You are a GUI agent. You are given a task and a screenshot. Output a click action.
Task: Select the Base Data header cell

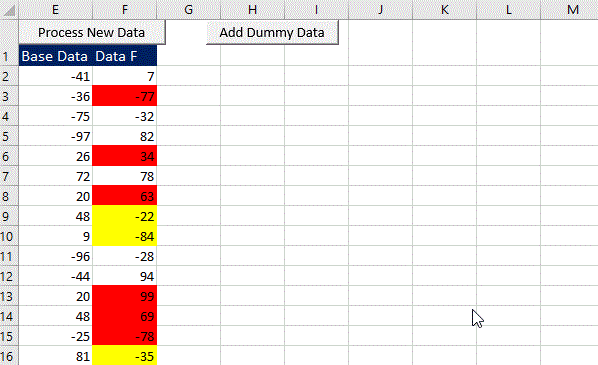[x=55, y=56]
